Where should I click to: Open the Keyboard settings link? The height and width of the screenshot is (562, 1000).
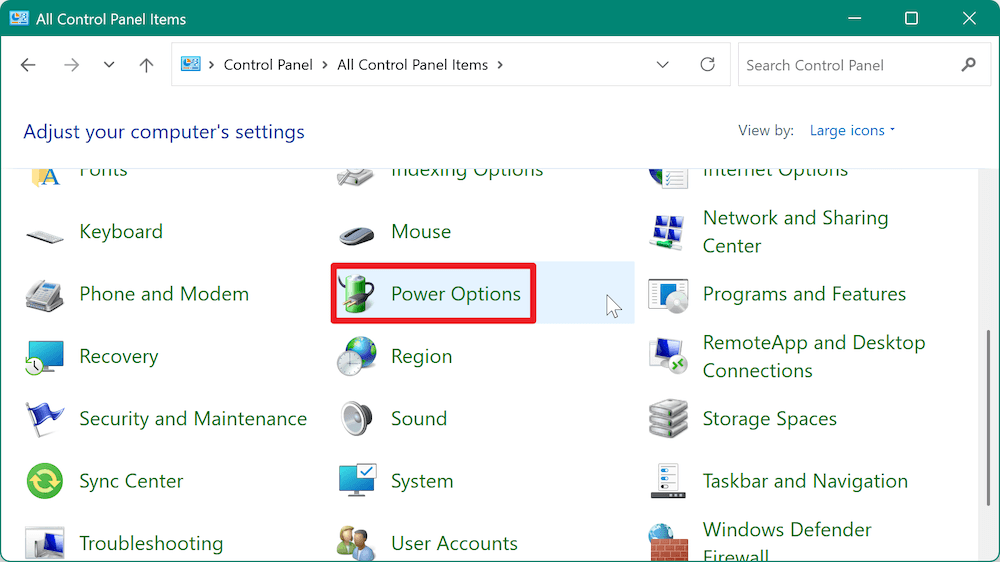click(x=121, y=232)
